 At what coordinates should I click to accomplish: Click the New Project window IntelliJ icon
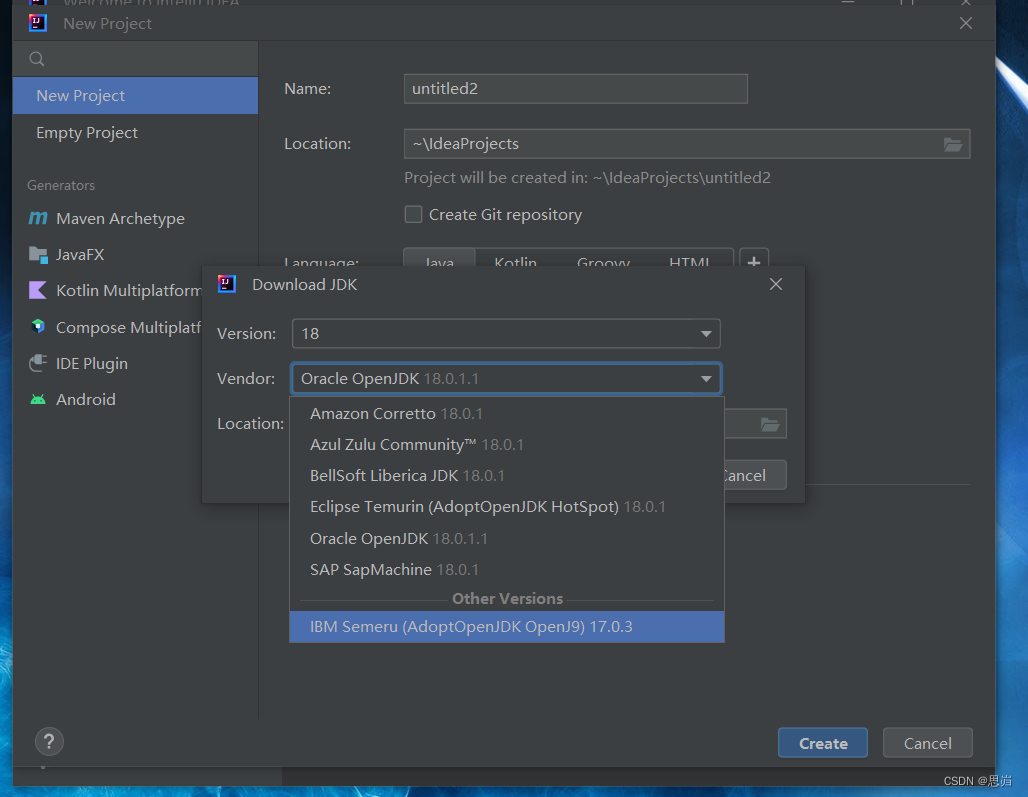pos(38,23)
